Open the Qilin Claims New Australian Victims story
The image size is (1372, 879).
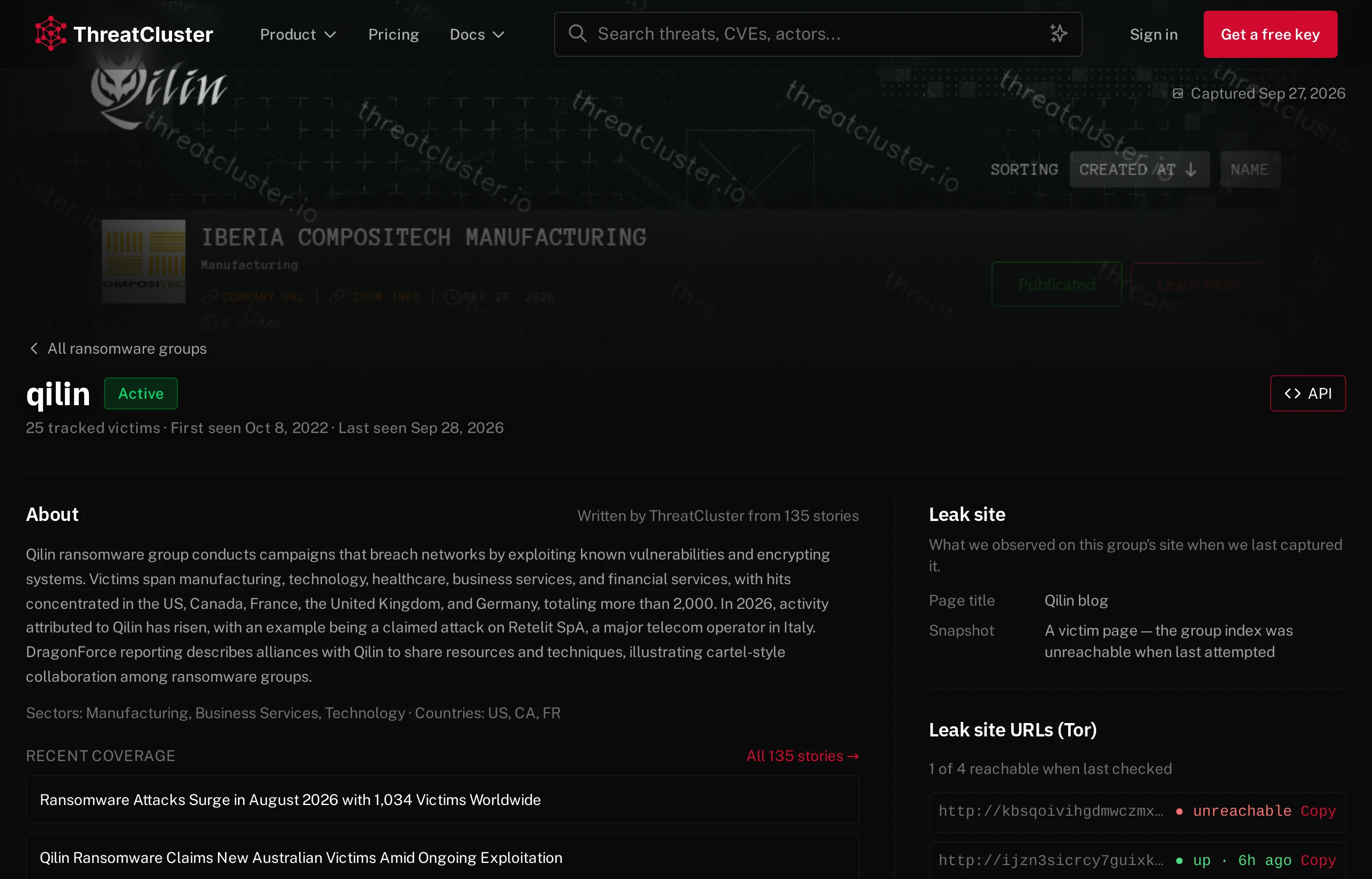tap(442, 858)
